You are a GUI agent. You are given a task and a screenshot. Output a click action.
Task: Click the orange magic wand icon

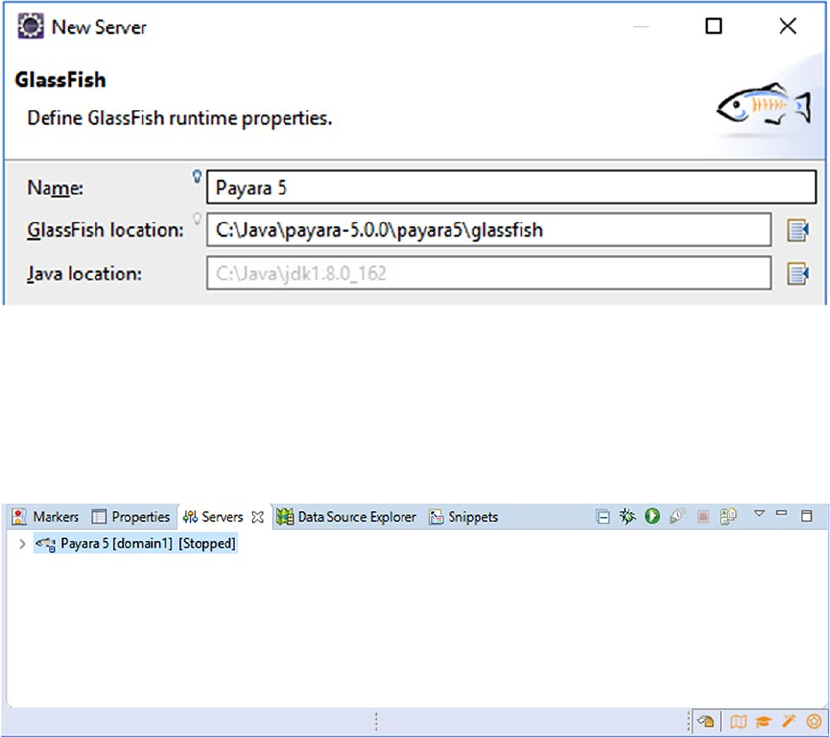(x=789, y=721)
